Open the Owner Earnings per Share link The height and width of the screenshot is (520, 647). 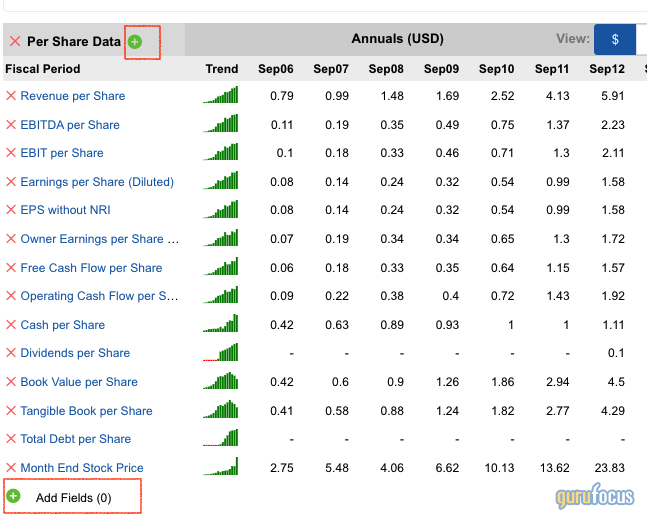pyautogui.click(x=99, y=239)
